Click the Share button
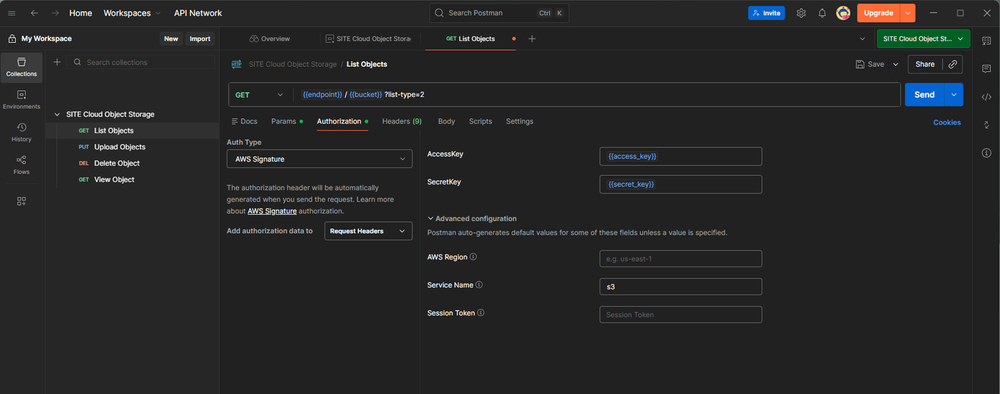 coord(925,64)
